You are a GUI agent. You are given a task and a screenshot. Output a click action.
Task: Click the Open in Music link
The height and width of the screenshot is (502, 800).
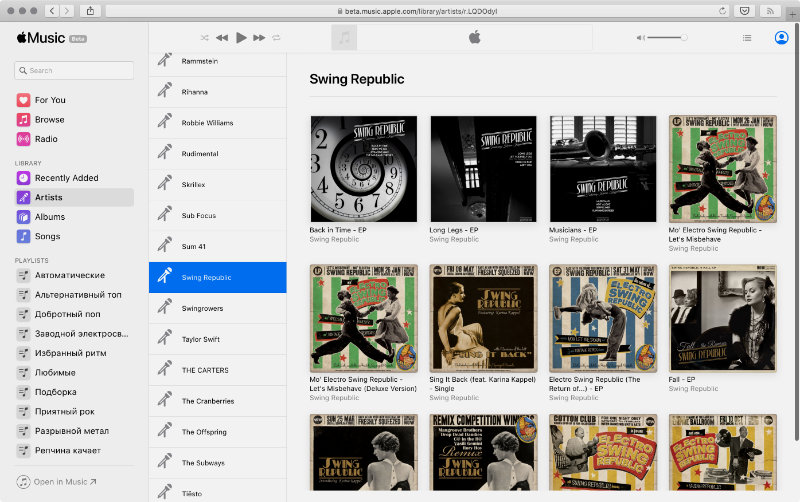click(x=57, y=482)
